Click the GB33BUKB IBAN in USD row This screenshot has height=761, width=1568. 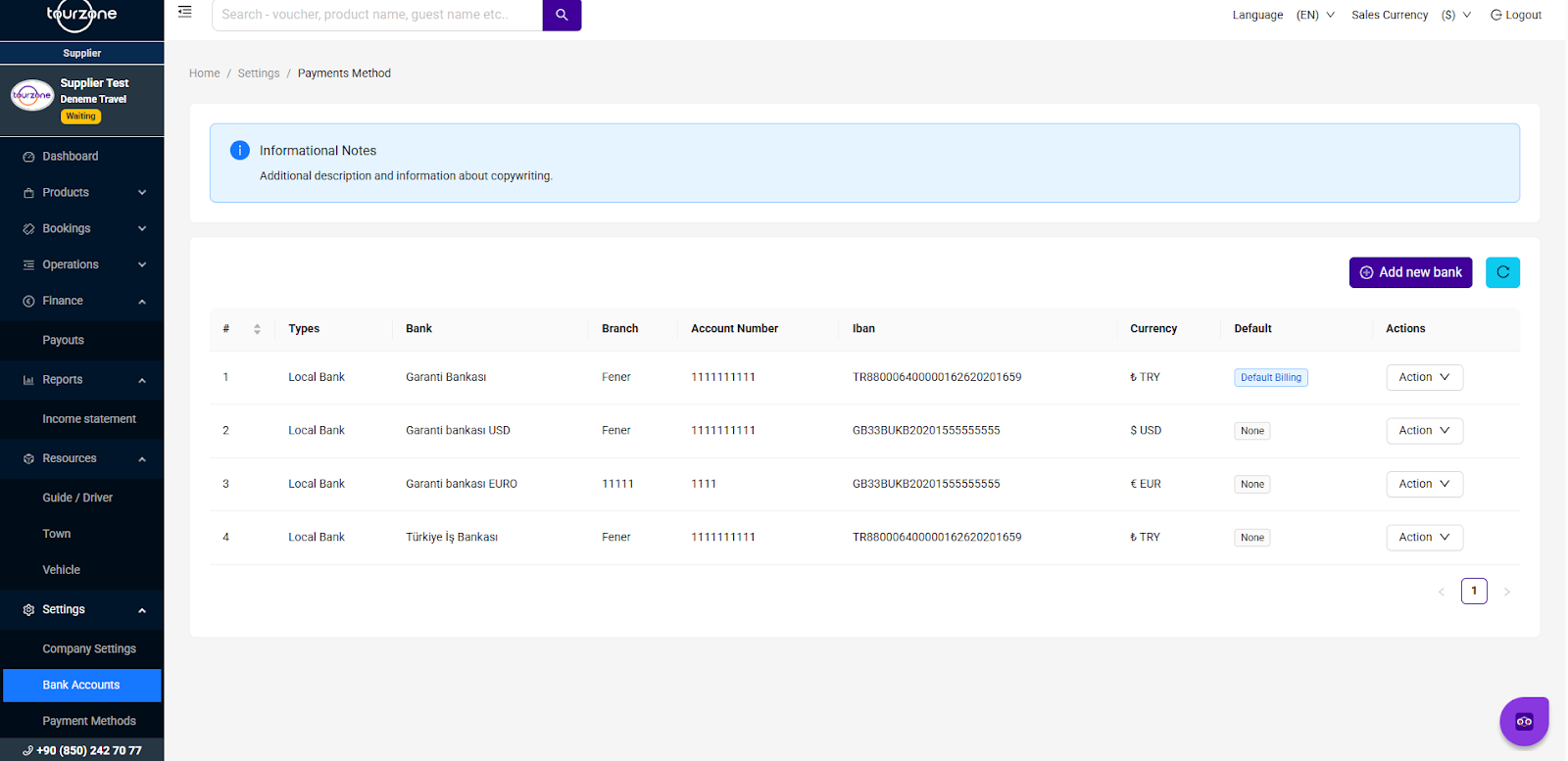click(x=926, y=431)
